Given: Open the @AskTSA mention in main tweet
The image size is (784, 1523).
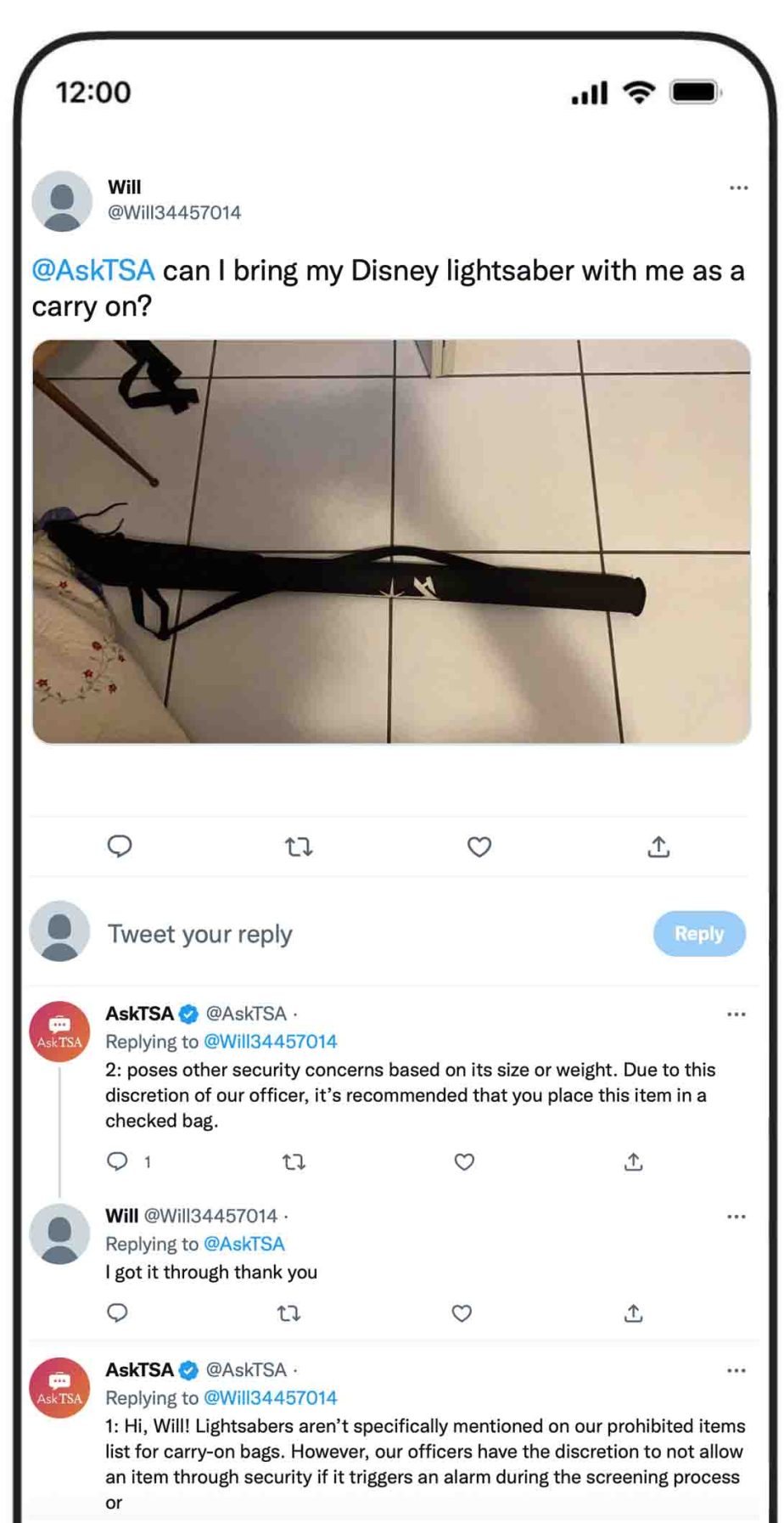Looking at the screenshot, I should tap(93, 271).
